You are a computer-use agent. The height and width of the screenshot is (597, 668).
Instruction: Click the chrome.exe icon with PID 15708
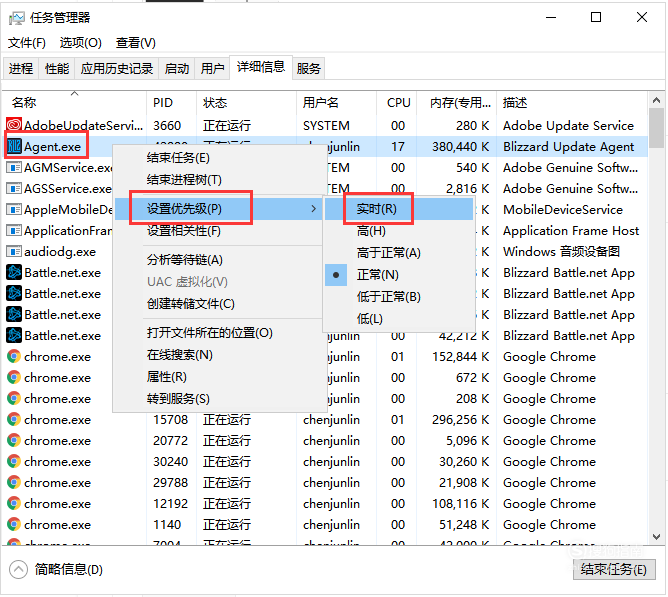click(x=14, y=419)
